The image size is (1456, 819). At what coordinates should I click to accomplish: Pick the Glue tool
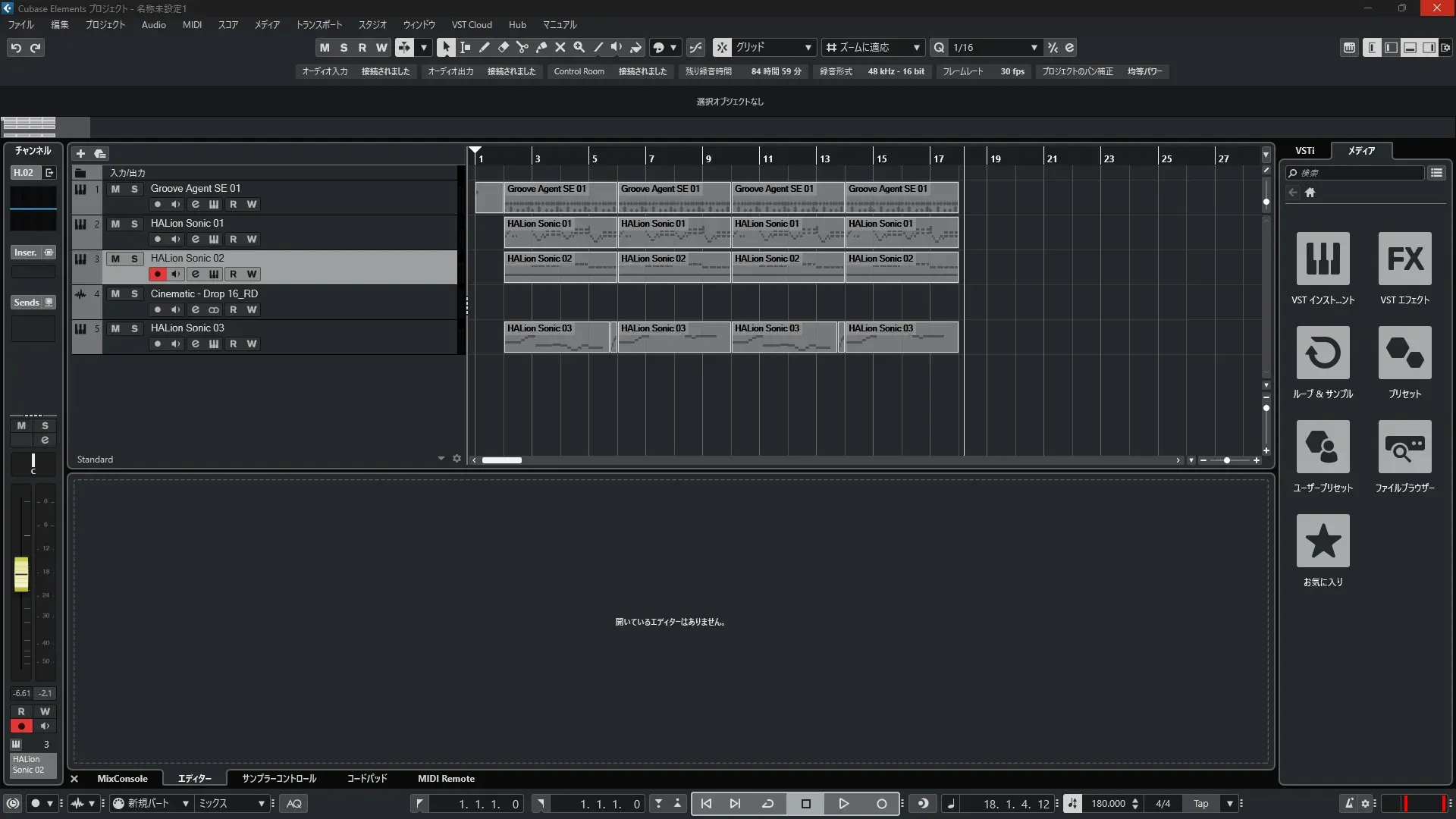point(541,47)
